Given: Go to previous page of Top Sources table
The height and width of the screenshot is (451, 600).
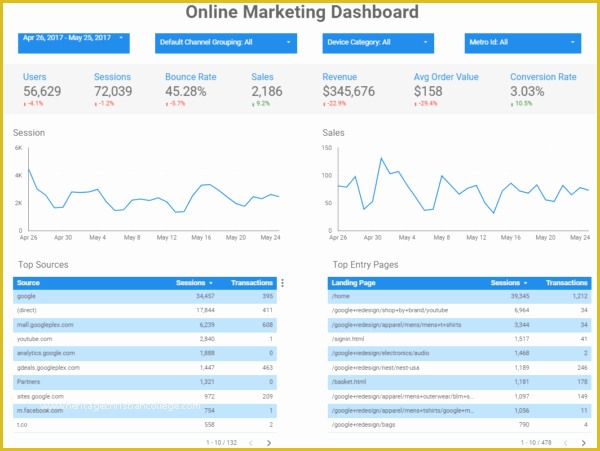Looking at the screenshot, I should [251, 443].
